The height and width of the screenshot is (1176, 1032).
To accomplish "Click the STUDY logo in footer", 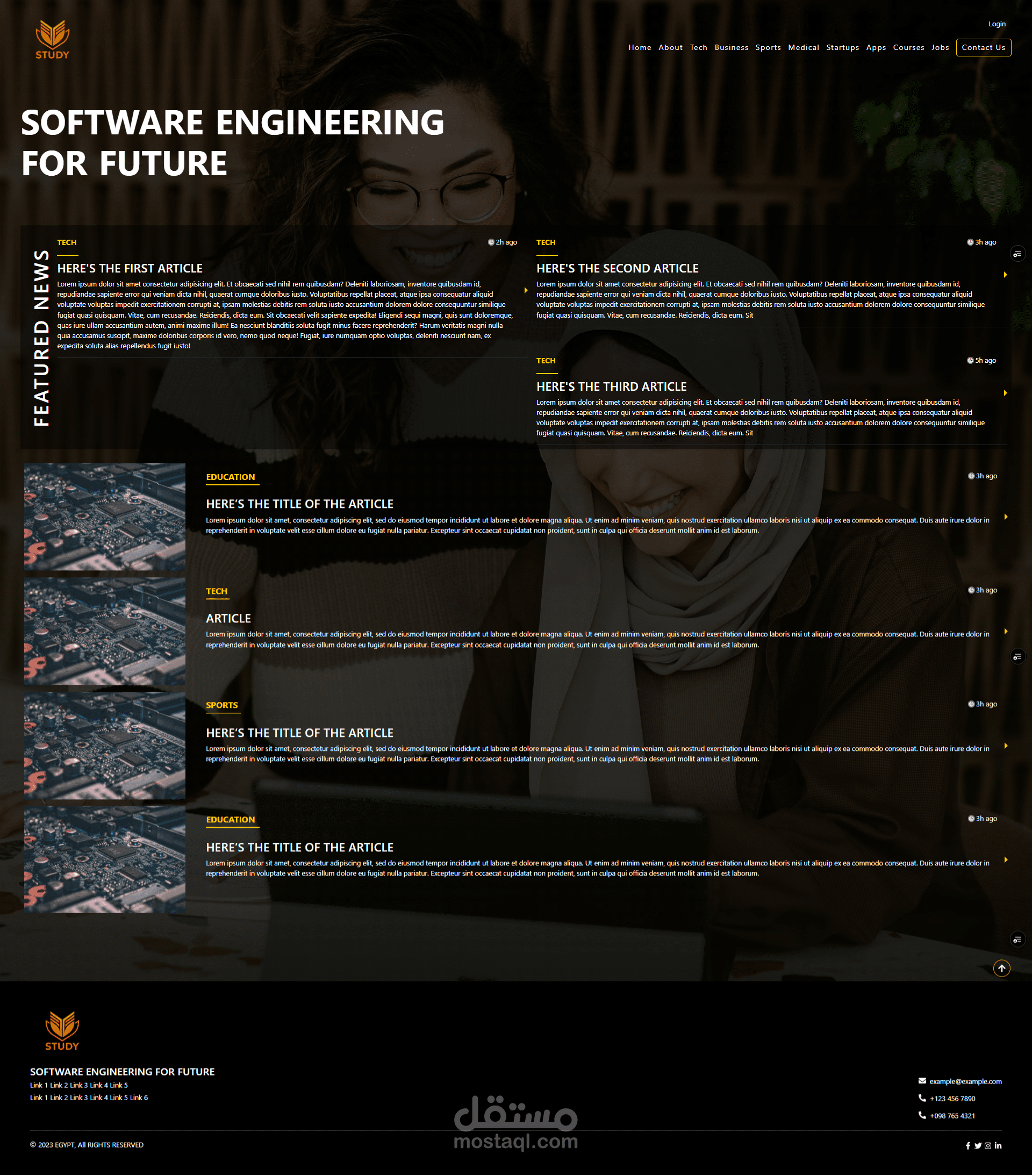I will (62, 1030).
